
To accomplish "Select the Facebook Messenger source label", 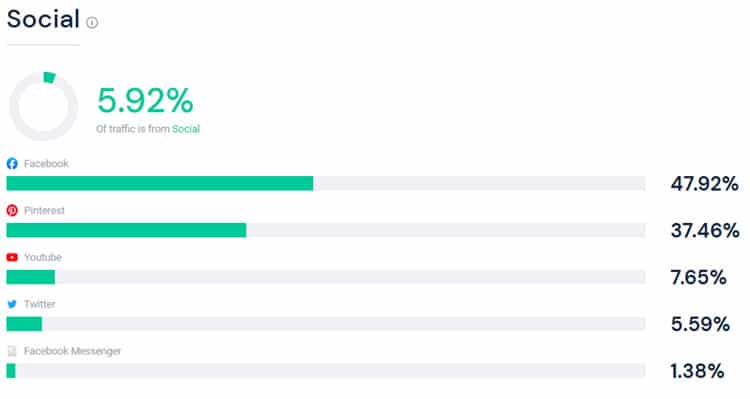I will pos(73,351).
